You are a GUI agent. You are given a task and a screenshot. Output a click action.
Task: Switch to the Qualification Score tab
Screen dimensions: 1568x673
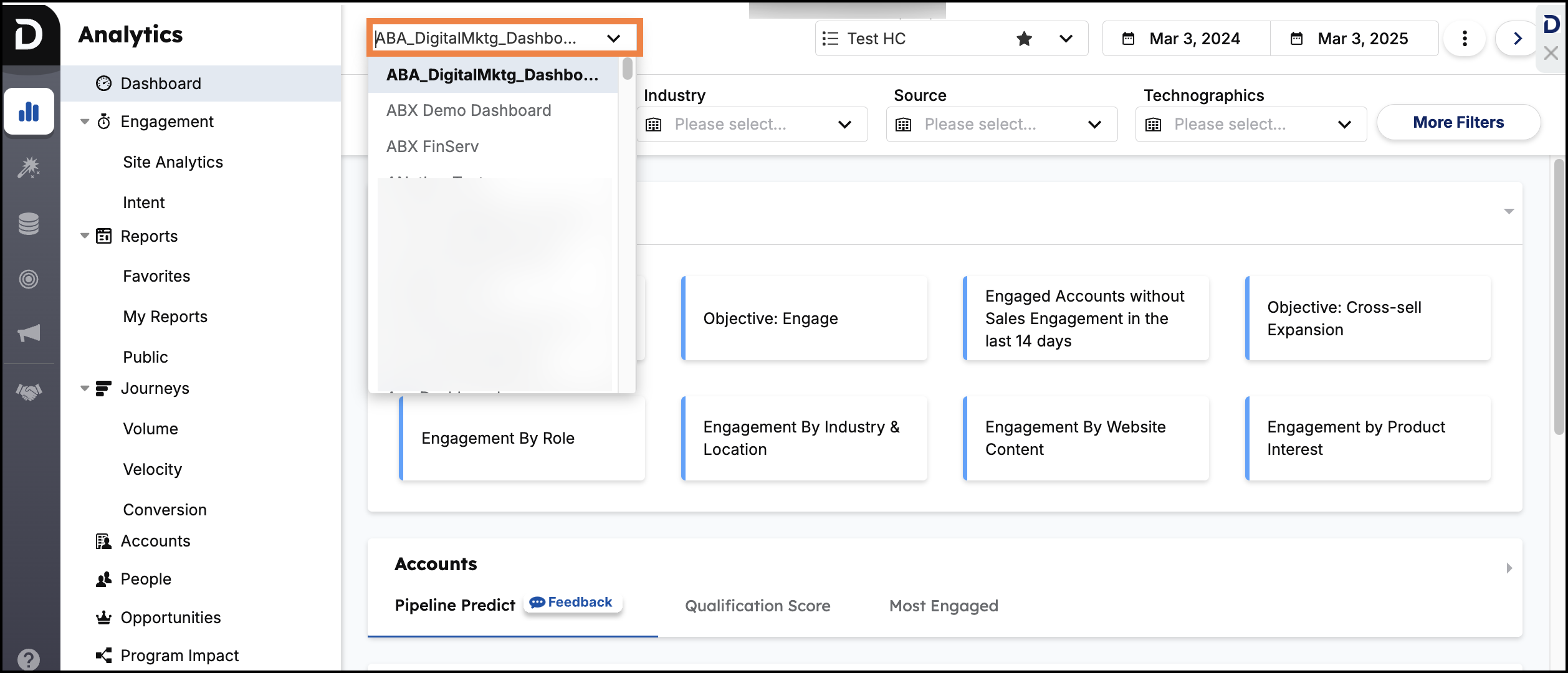click(x=757, y=606)
